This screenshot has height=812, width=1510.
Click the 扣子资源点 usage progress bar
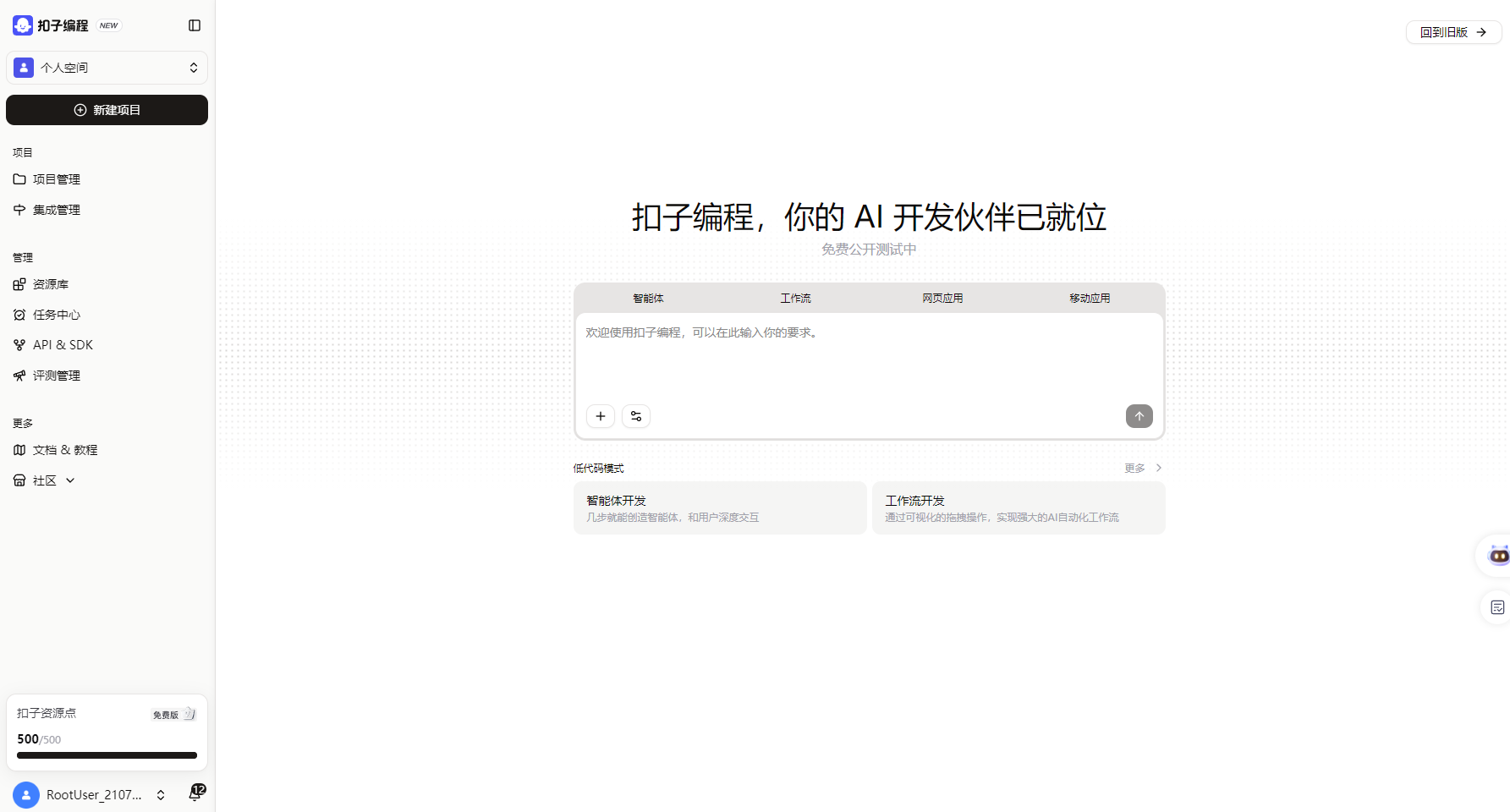tap(107, 755)
